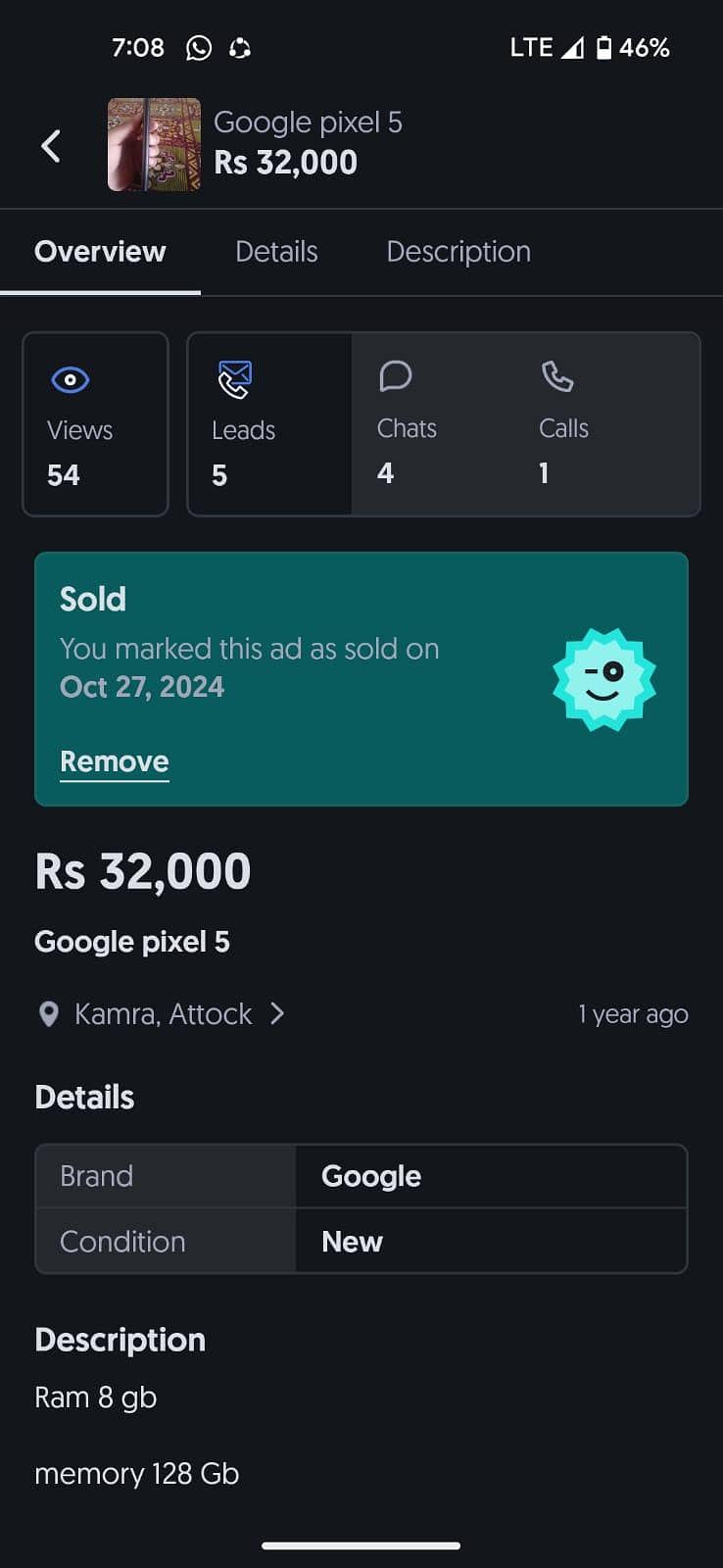
Task: Remove the sold status via Remove link
Action: (115, 761)
